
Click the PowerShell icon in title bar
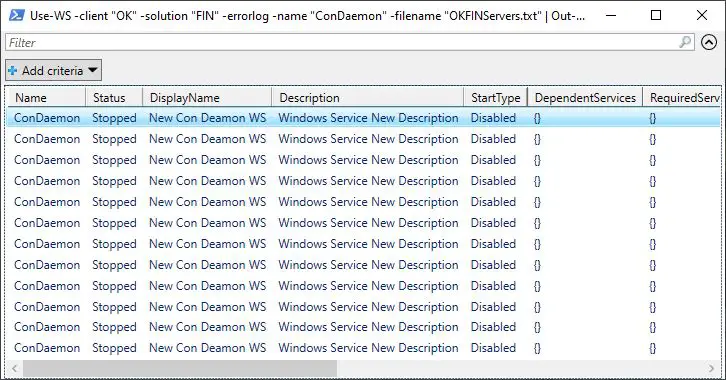click(17, 15)
